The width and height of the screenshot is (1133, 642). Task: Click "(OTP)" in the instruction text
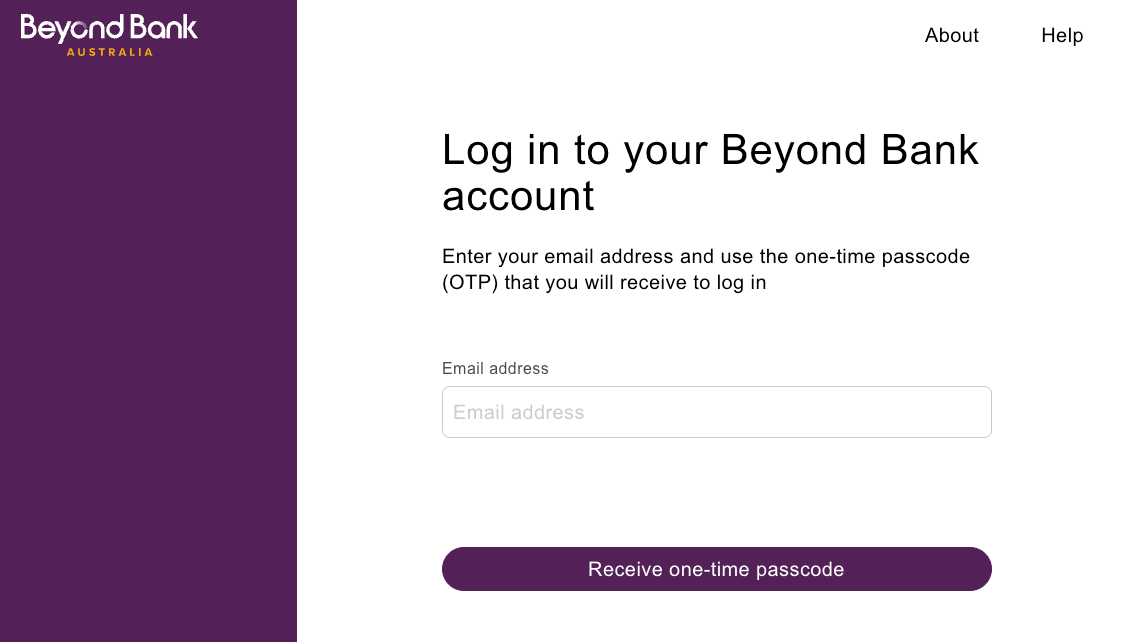tap(470, 283)
